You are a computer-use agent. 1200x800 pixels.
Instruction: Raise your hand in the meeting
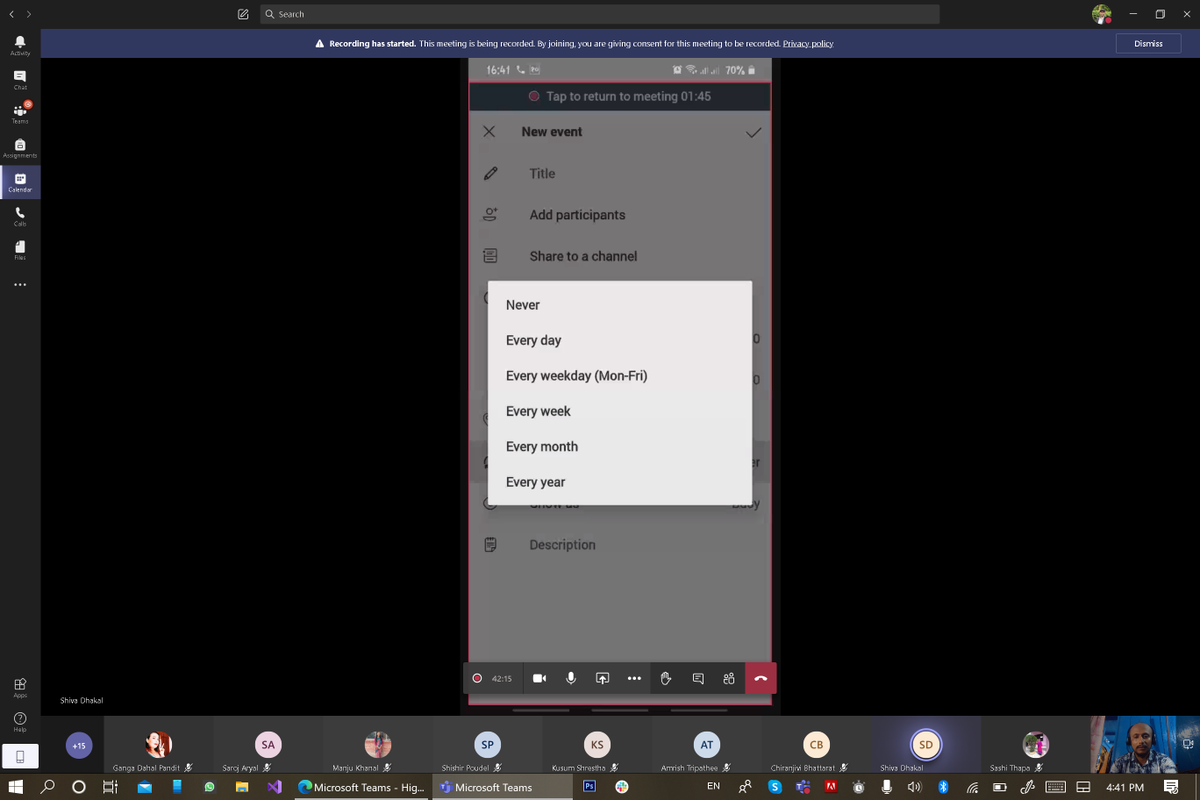pos(666,678)
